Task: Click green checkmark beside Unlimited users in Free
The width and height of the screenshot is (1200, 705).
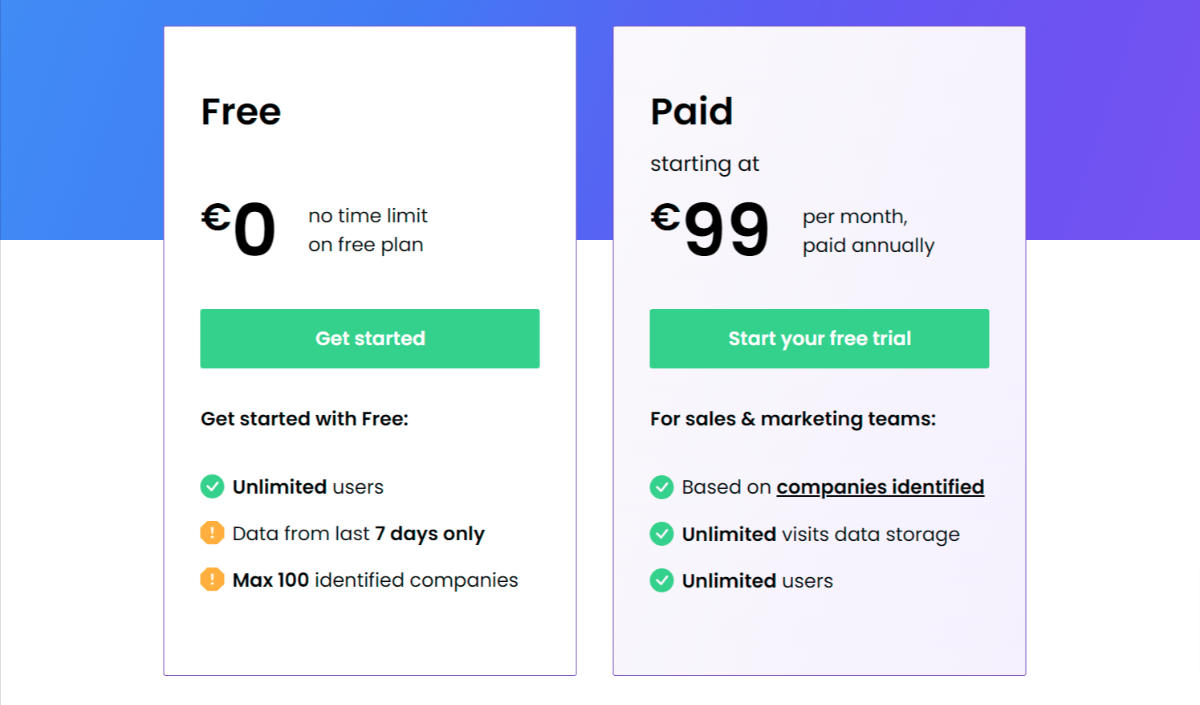Action: pos(212,487)
